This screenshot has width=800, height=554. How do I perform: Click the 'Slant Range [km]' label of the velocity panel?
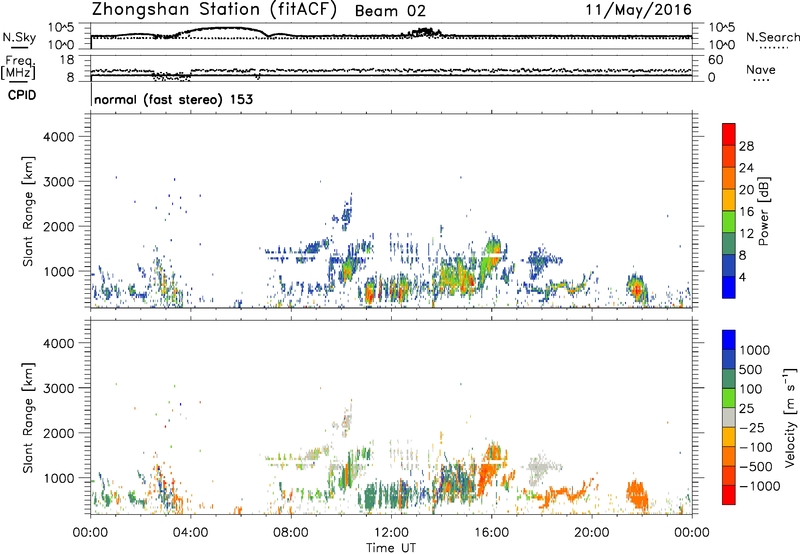point(28,417)
